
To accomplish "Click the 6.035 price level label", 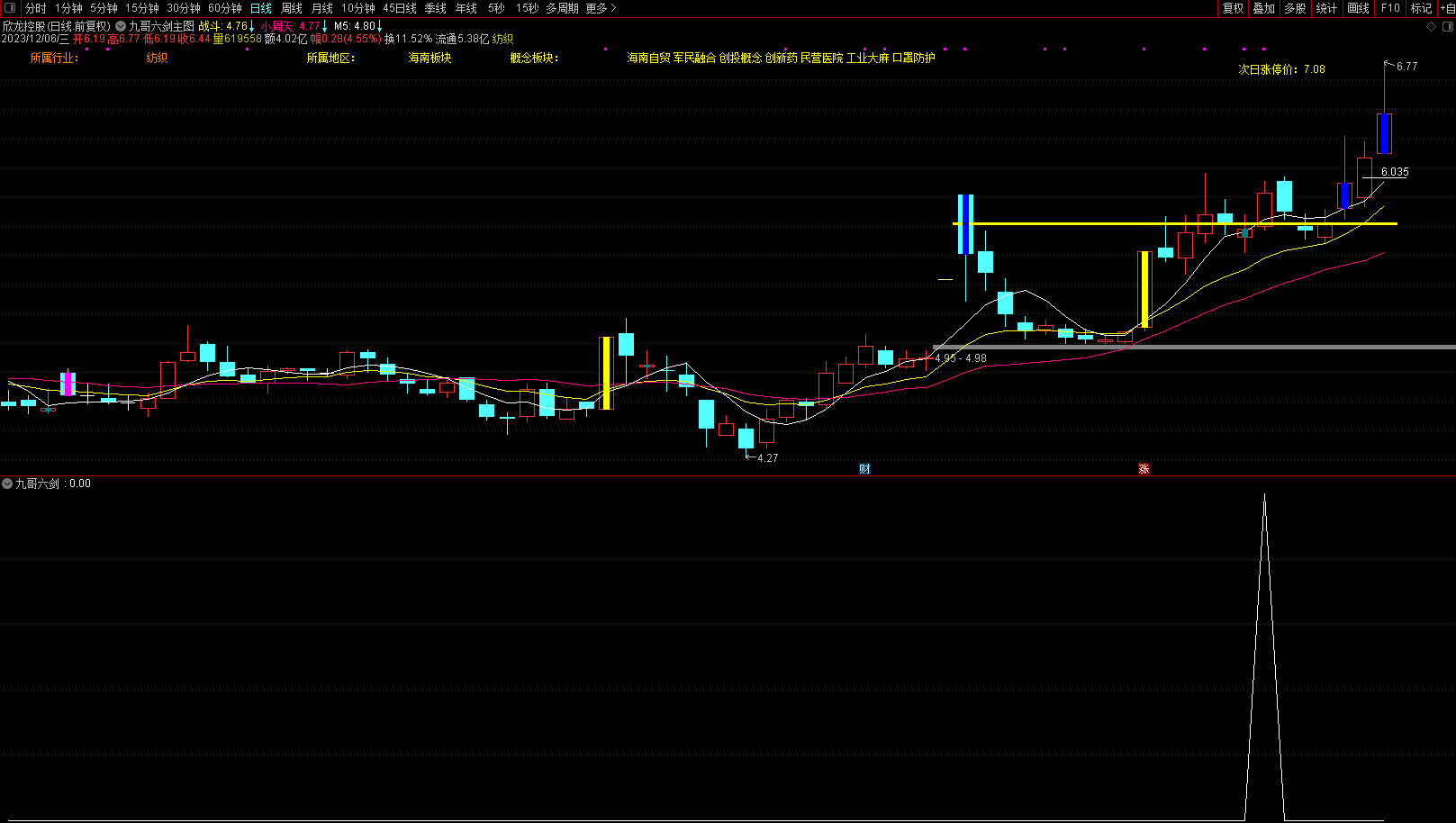I will pyautogui.click(x=1395, y=172).
